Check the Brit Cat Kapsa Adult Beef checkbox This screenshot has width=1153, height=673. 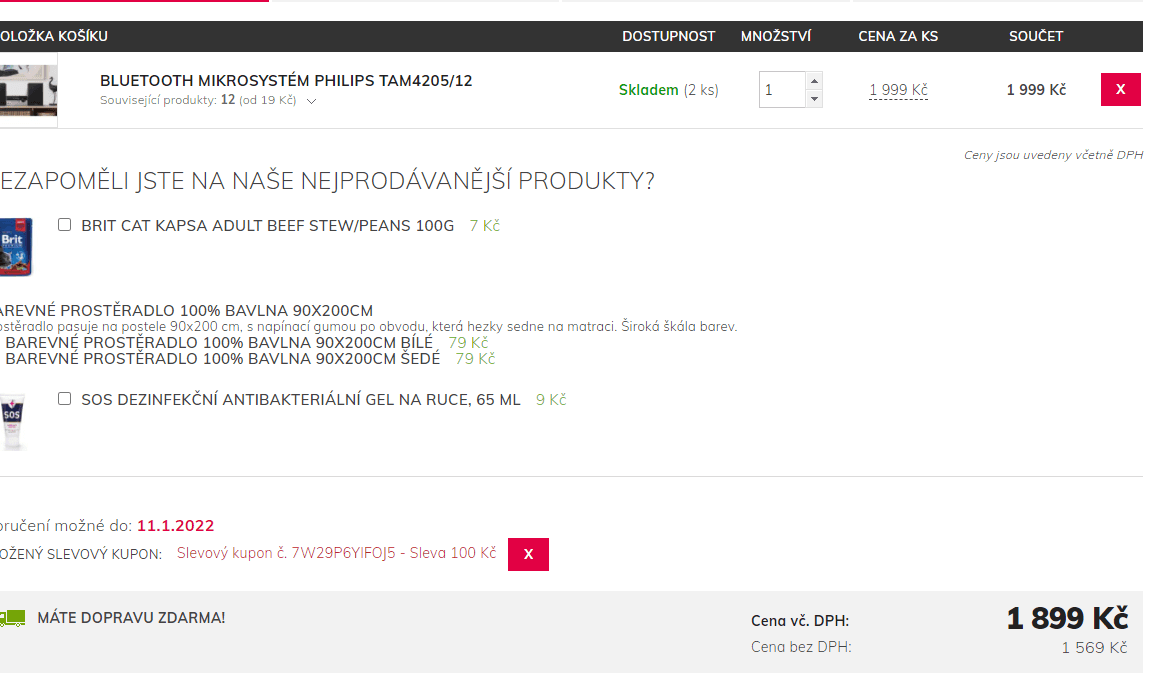(65, 225)
